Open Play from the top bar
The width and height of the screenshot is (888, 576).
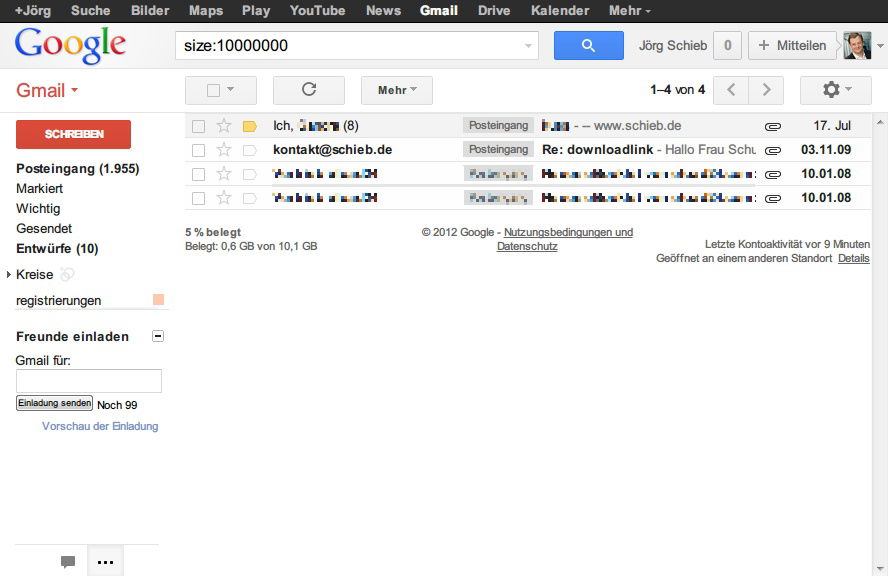coord(256,11)
